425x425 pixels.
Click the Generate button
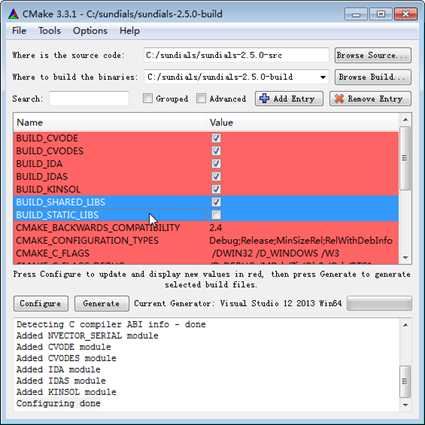click(102, 304)
